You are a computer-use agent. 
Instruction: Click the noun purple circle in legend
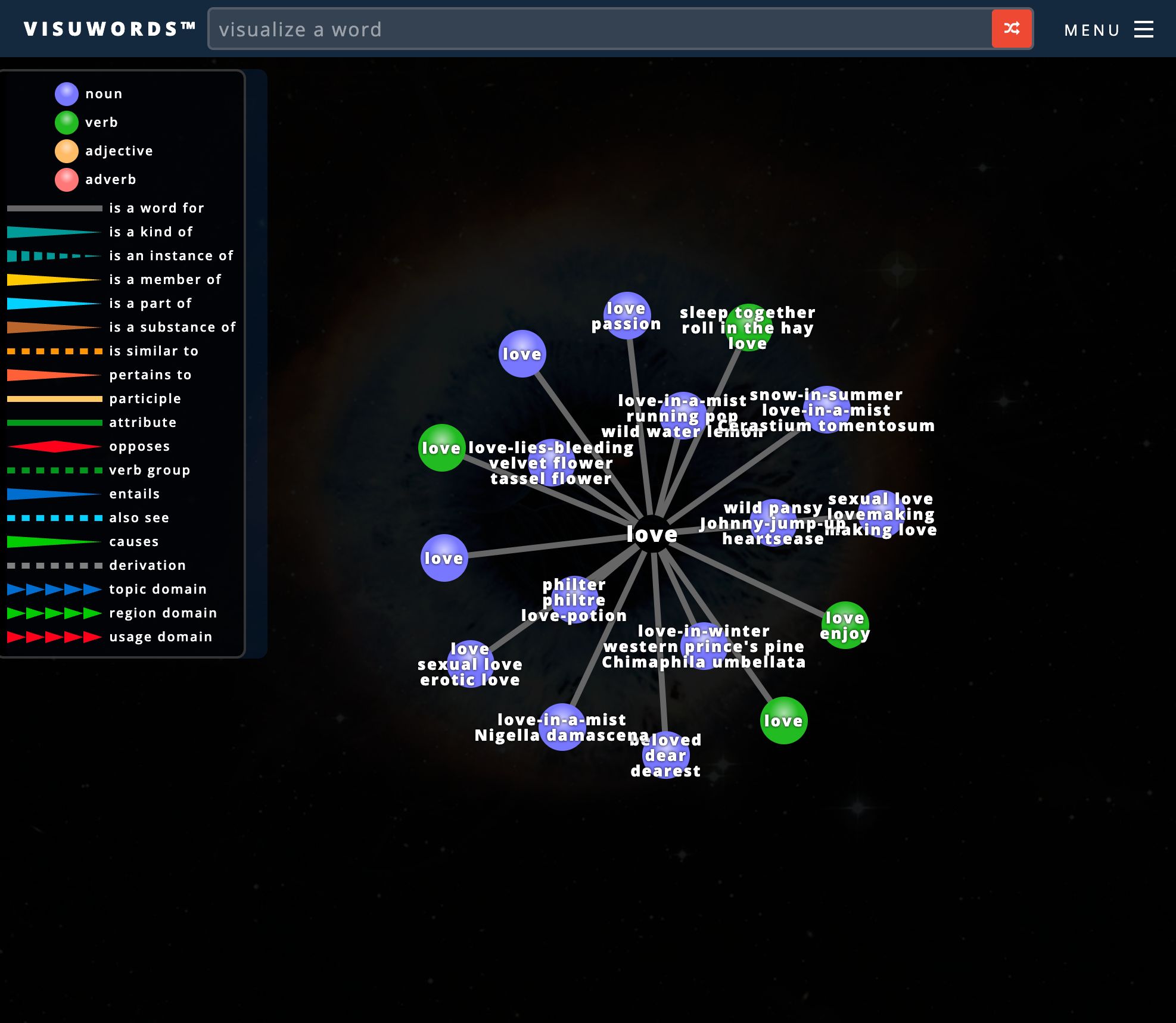67,94
